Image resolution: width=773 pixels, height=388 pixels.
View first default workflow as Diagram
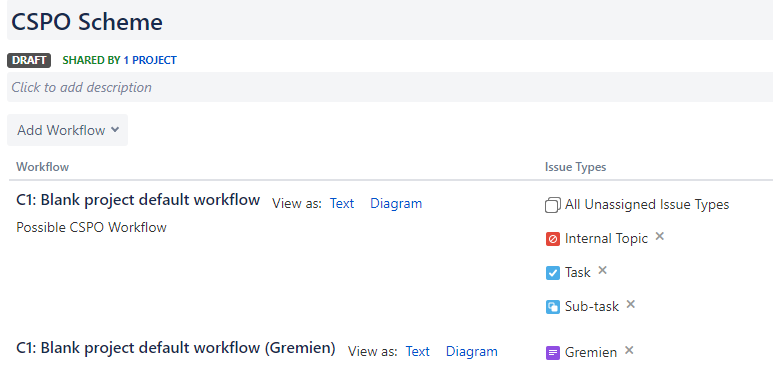point(396,204)
